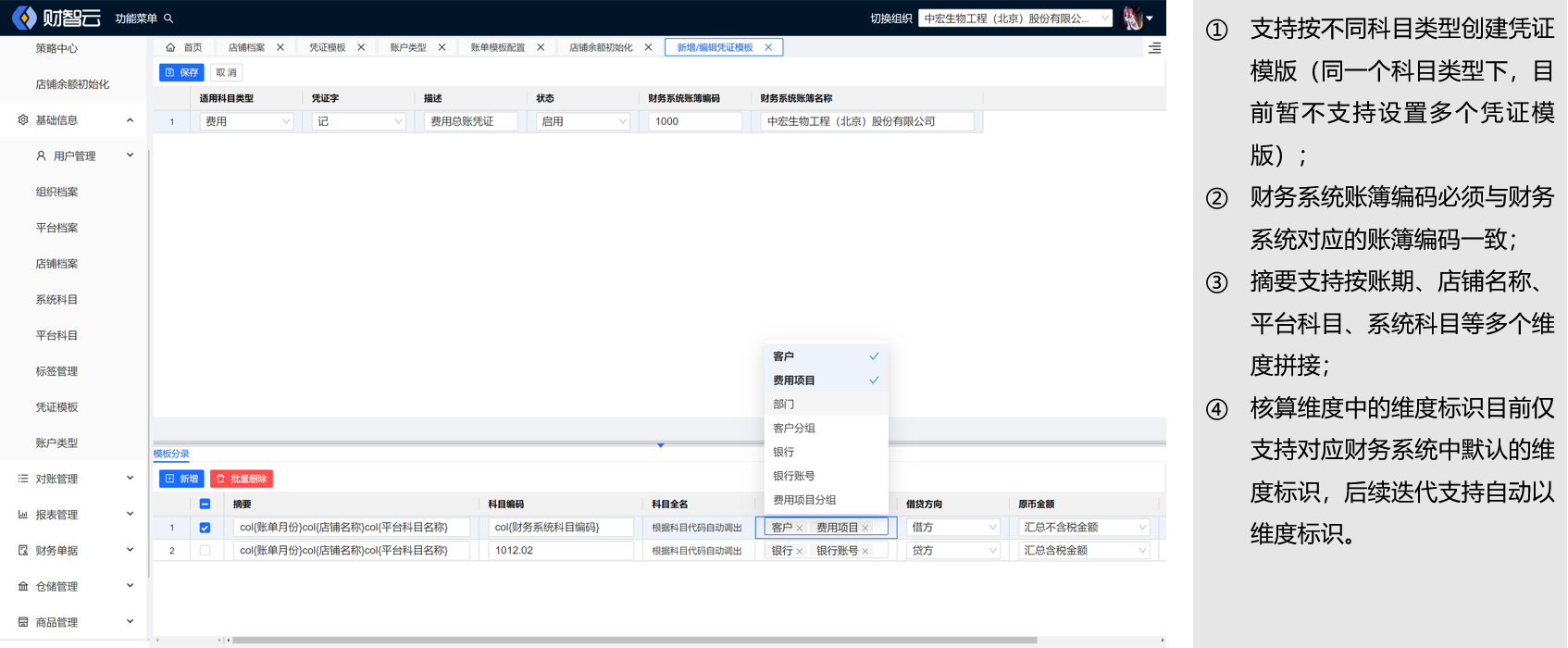1568x648 pixels.
Task: Click the 保存 button
Action: (x=181, y=72)
